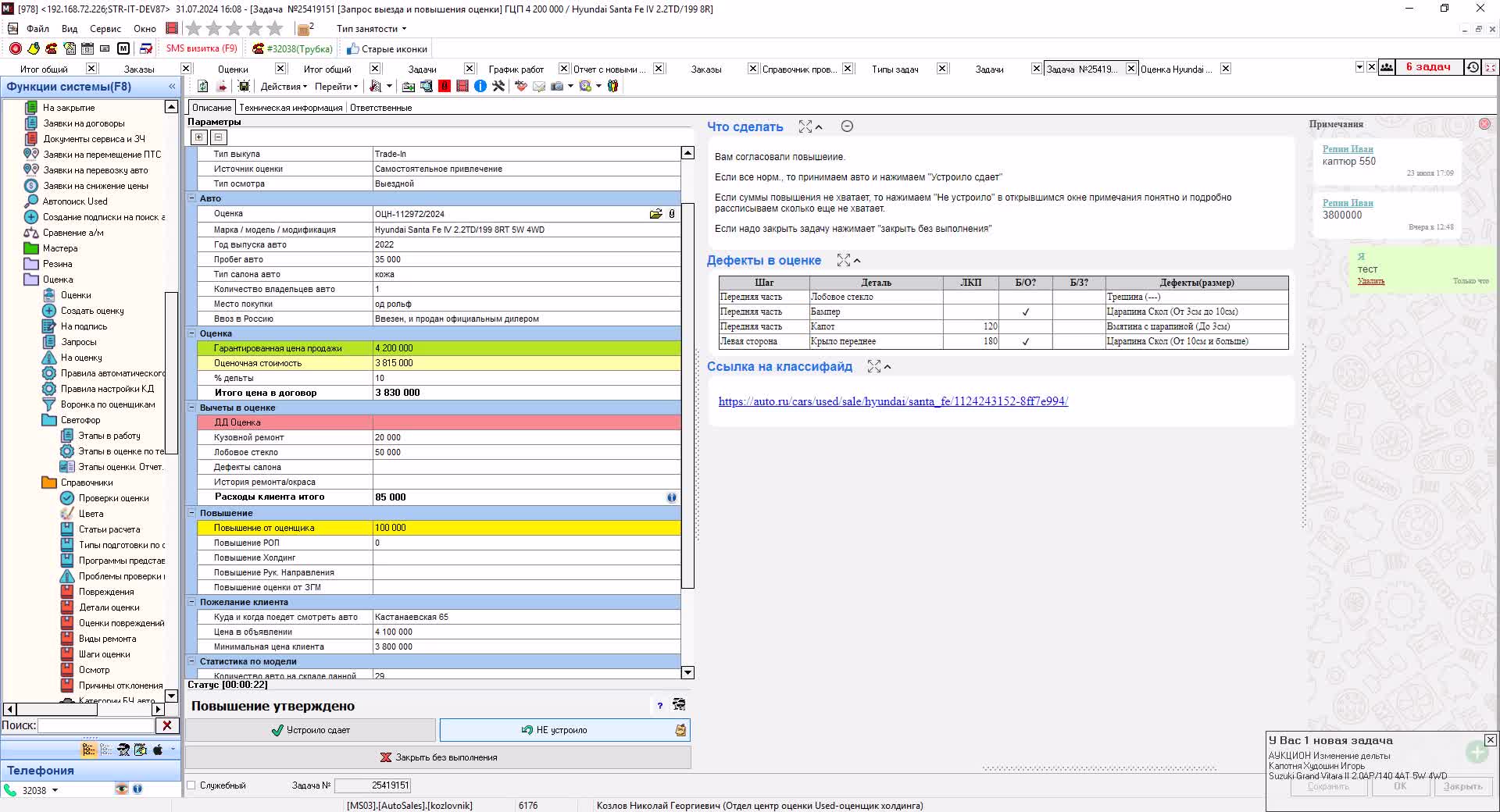Click the colored people group icon
The image size is (1500, 812).
tap(612, 86)
